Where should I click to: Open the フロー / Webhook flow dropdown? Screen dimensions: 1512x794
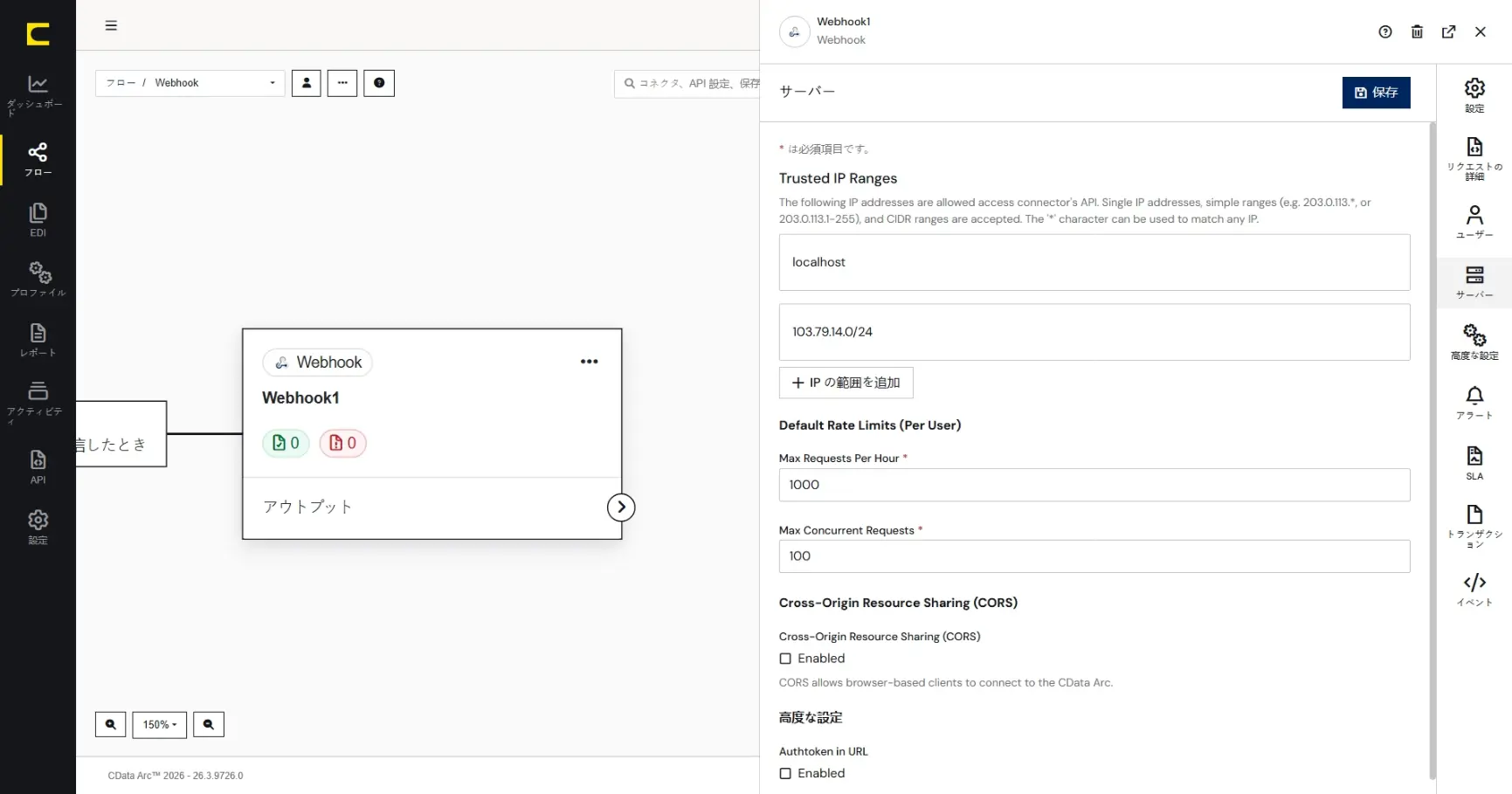190,83
